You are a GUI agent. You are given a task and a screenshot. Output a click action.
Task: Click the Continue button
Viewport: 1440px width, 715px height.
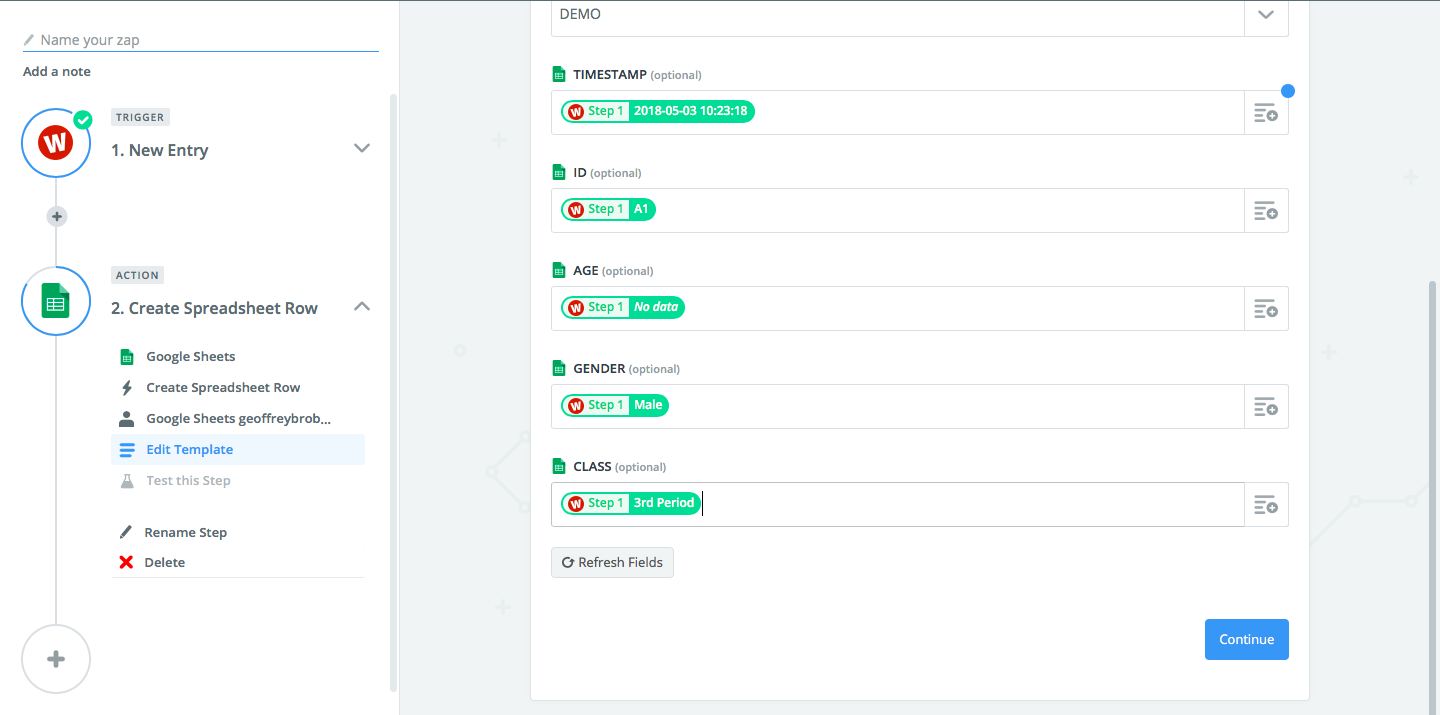click(1247, 639)
